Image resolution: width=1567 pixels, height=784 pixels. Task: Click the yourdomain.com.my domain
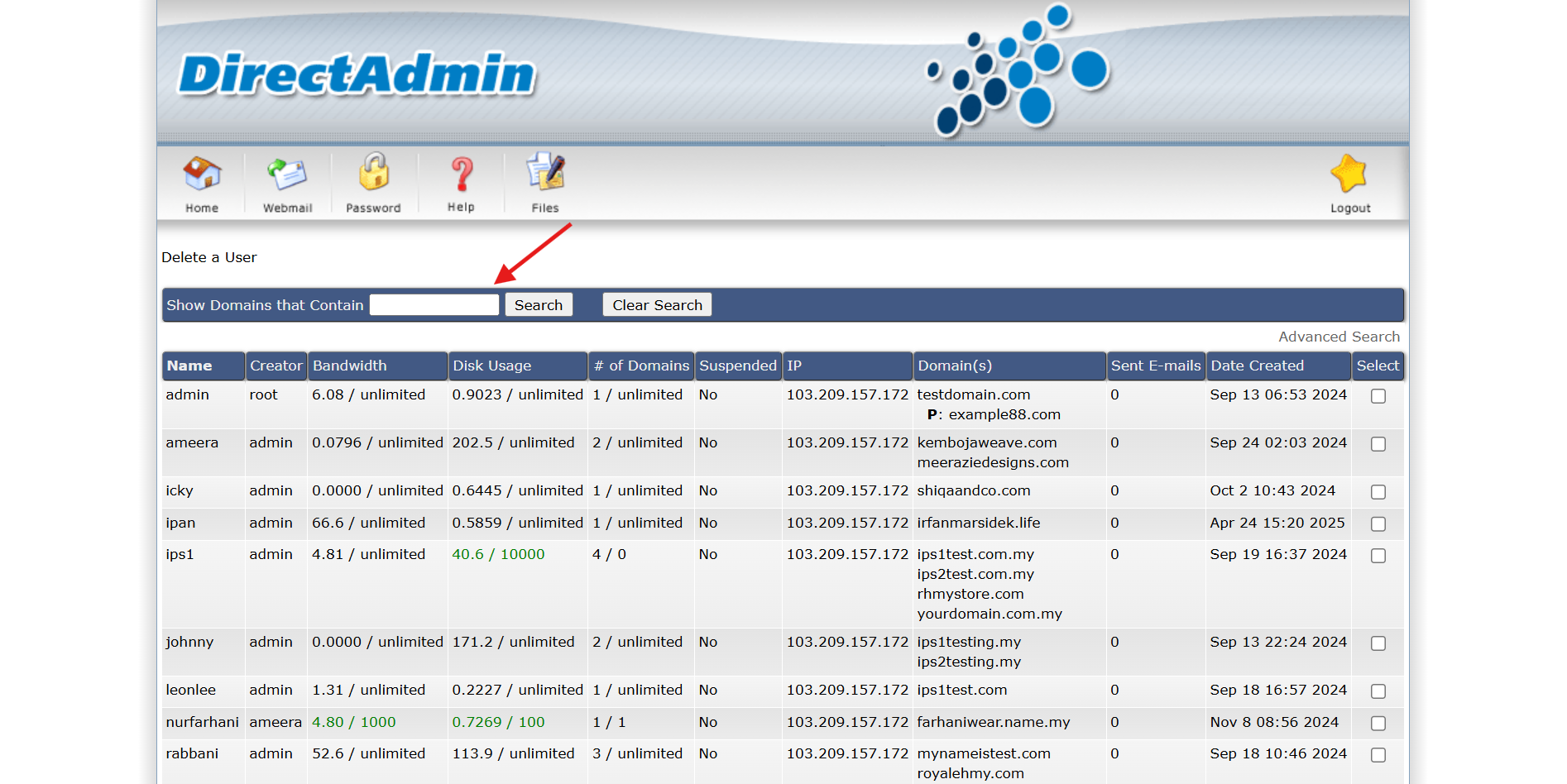point(990,614)
